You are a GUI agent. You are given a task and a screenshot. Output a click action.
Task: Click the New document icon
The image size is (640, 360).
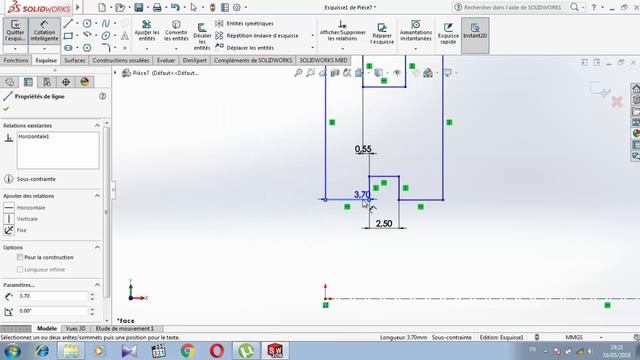(x=102, y=7)
